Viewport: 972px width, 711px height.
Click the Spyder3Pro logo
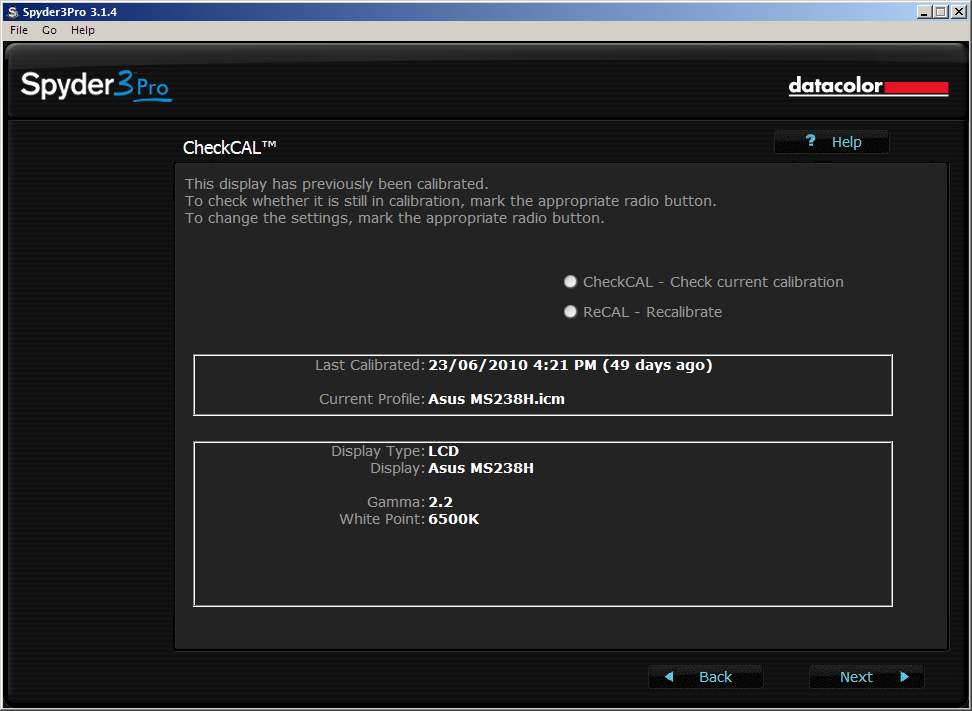(96, 86)
